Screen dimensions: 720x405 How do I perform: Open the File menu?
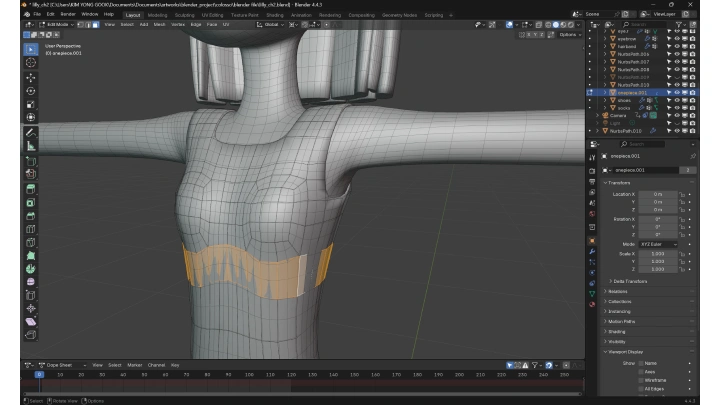pos(37,14)
